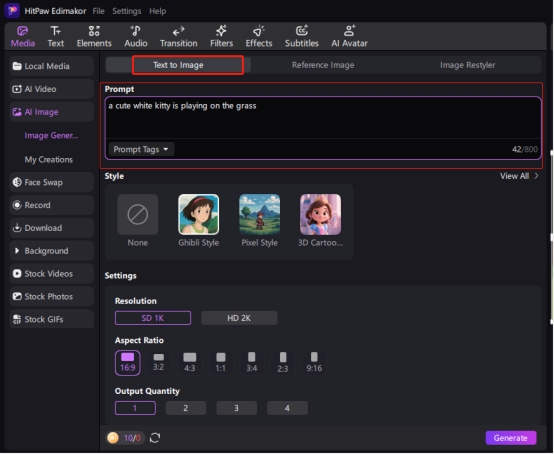Click into the prompt text field
This screenshot has width=554, height=454.
(x=323, y=117)
